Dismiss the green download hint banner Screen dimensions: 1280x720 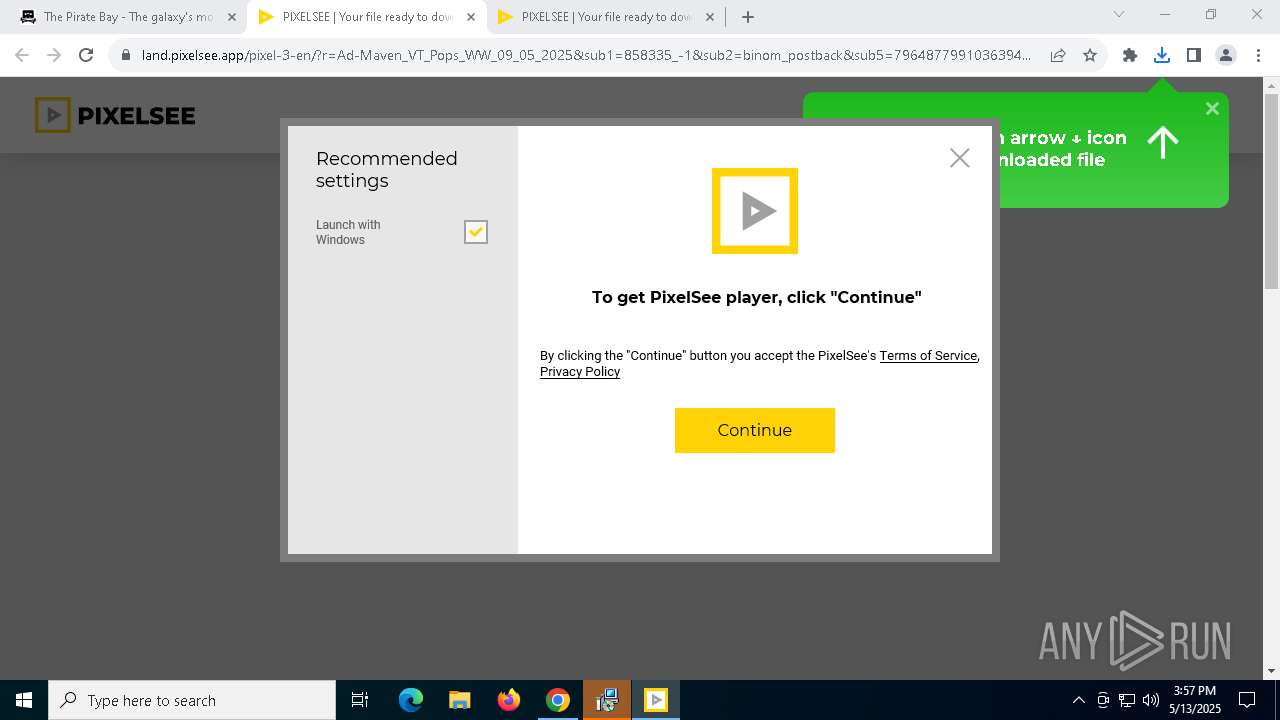[x=1212, y=108]
